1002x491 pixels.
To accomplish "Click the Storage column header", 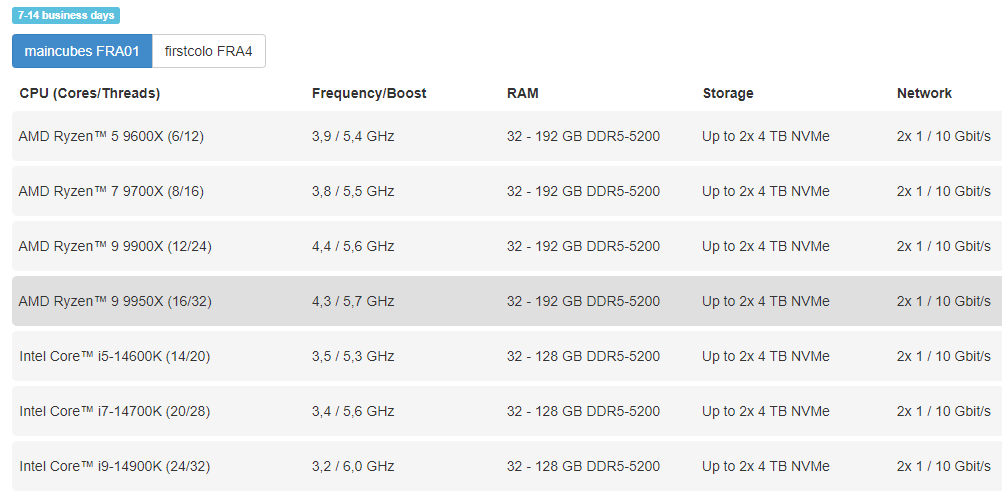I will pos(728,93).
